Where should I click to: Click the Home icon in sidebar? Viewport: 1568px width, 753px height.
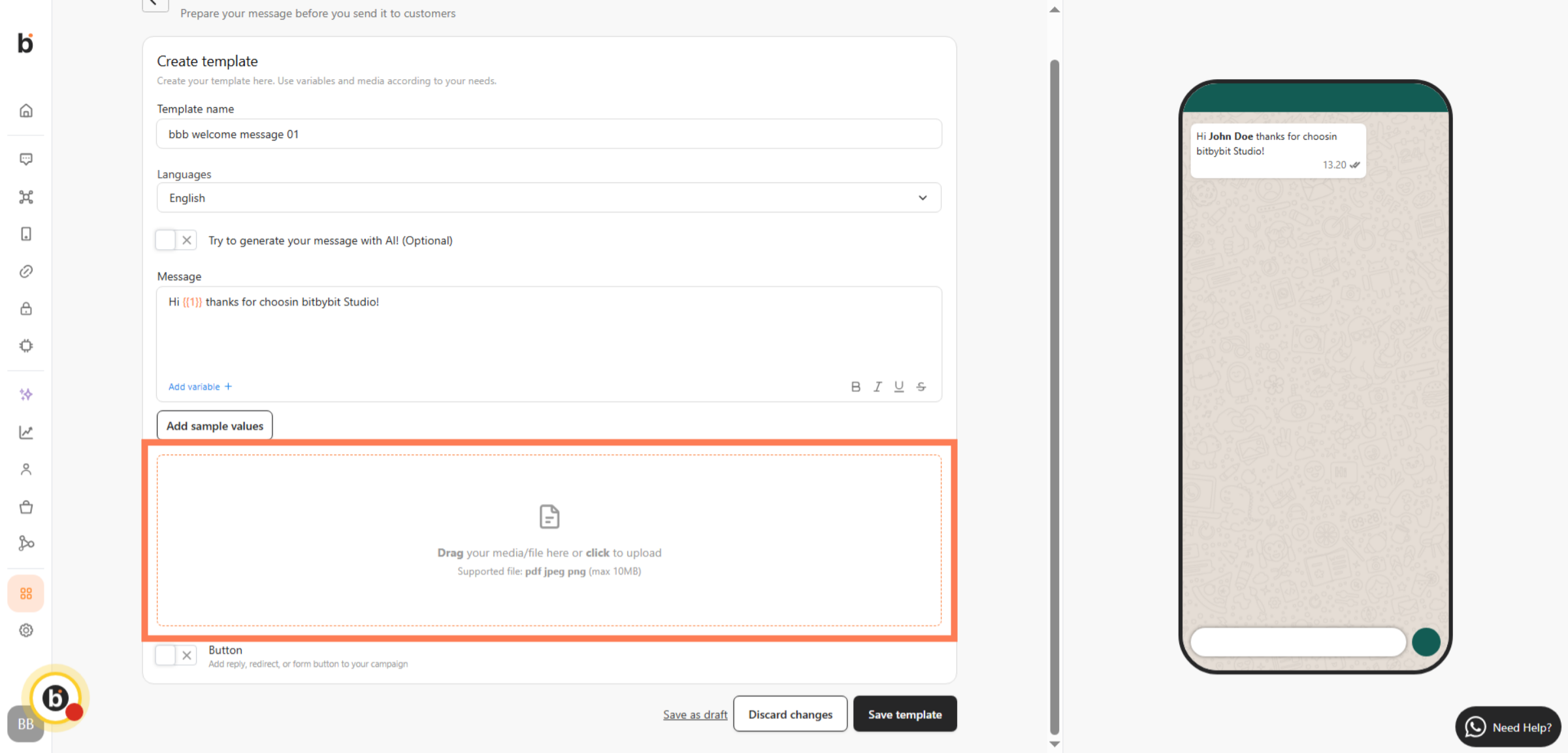pyautogui.click(x=26, y=110)
